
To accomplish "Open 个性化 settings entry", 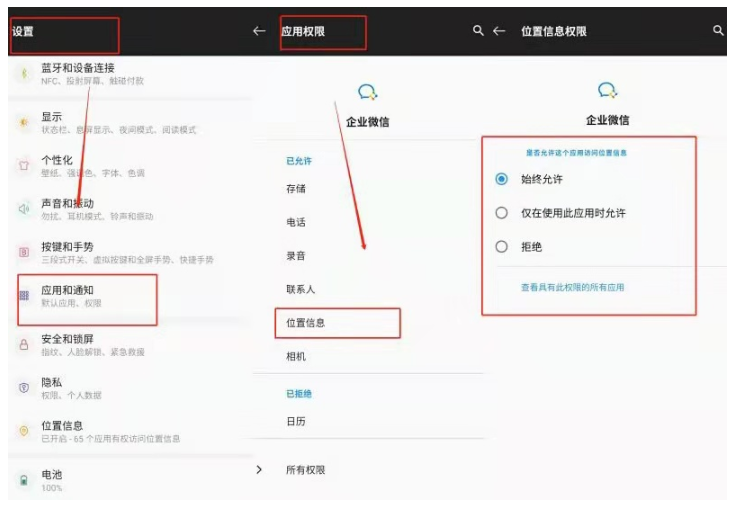I will 131,166.
